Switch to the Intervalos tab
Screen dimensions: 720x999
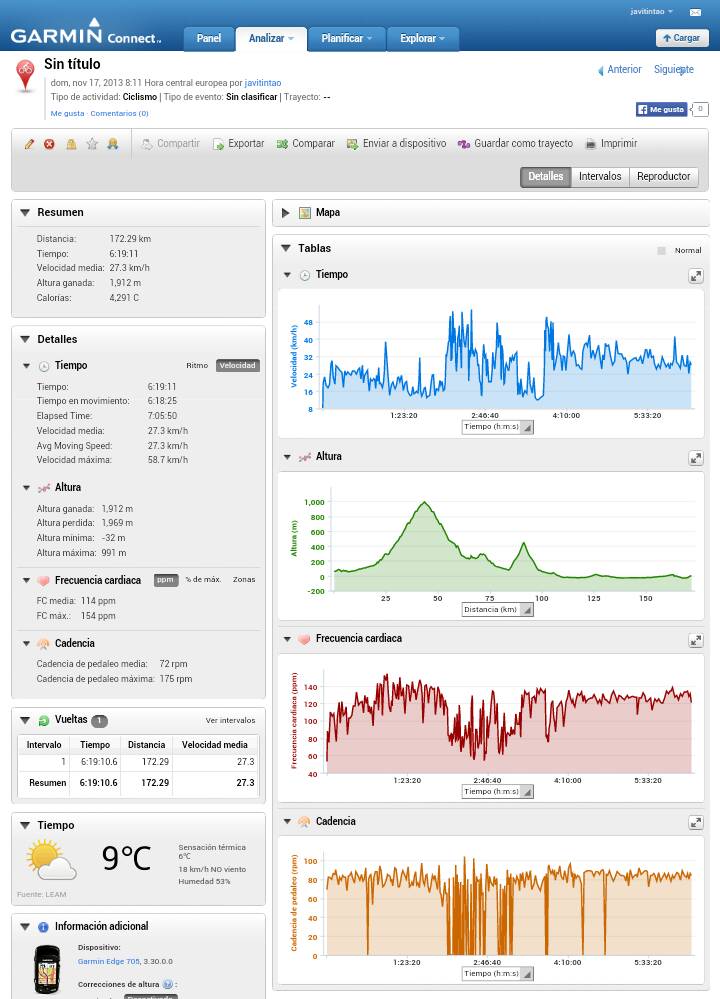tap(600, 177)
